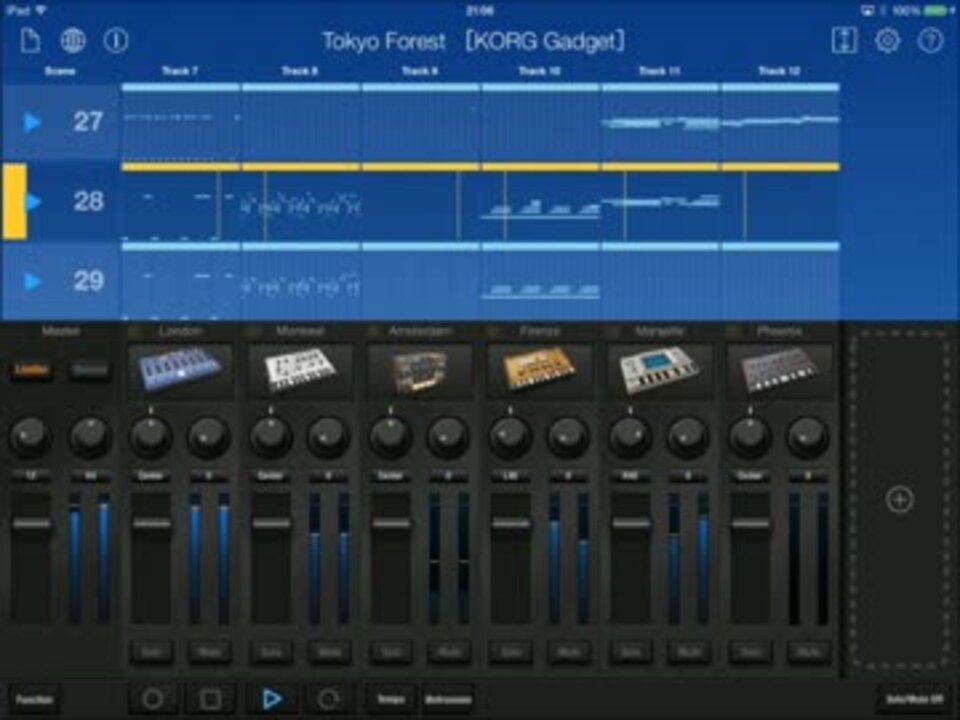
Task: Mute the Marseille track
Action: [689, 653]
